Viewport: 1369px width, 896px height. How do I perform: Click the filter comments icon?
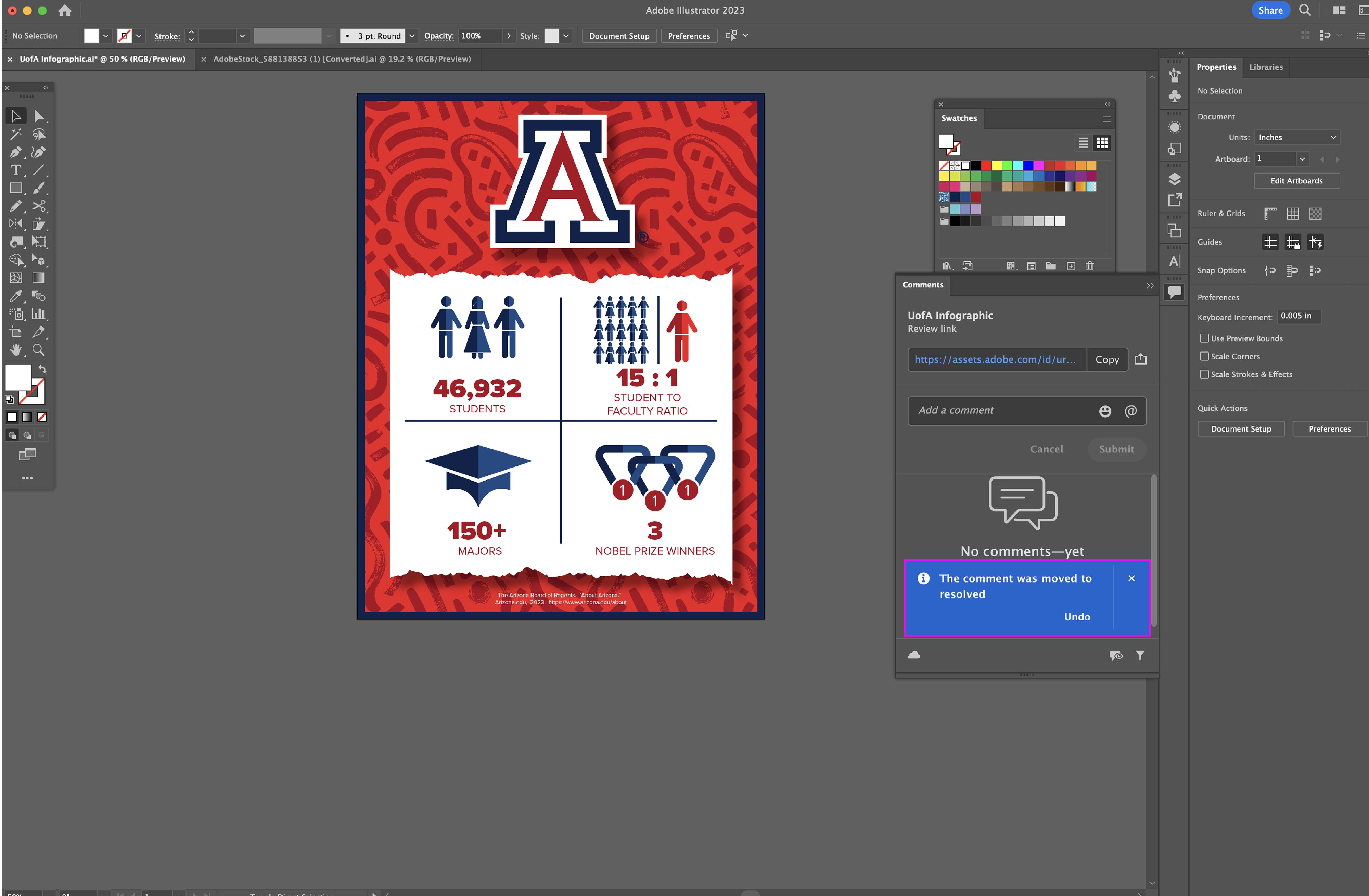1140,655
